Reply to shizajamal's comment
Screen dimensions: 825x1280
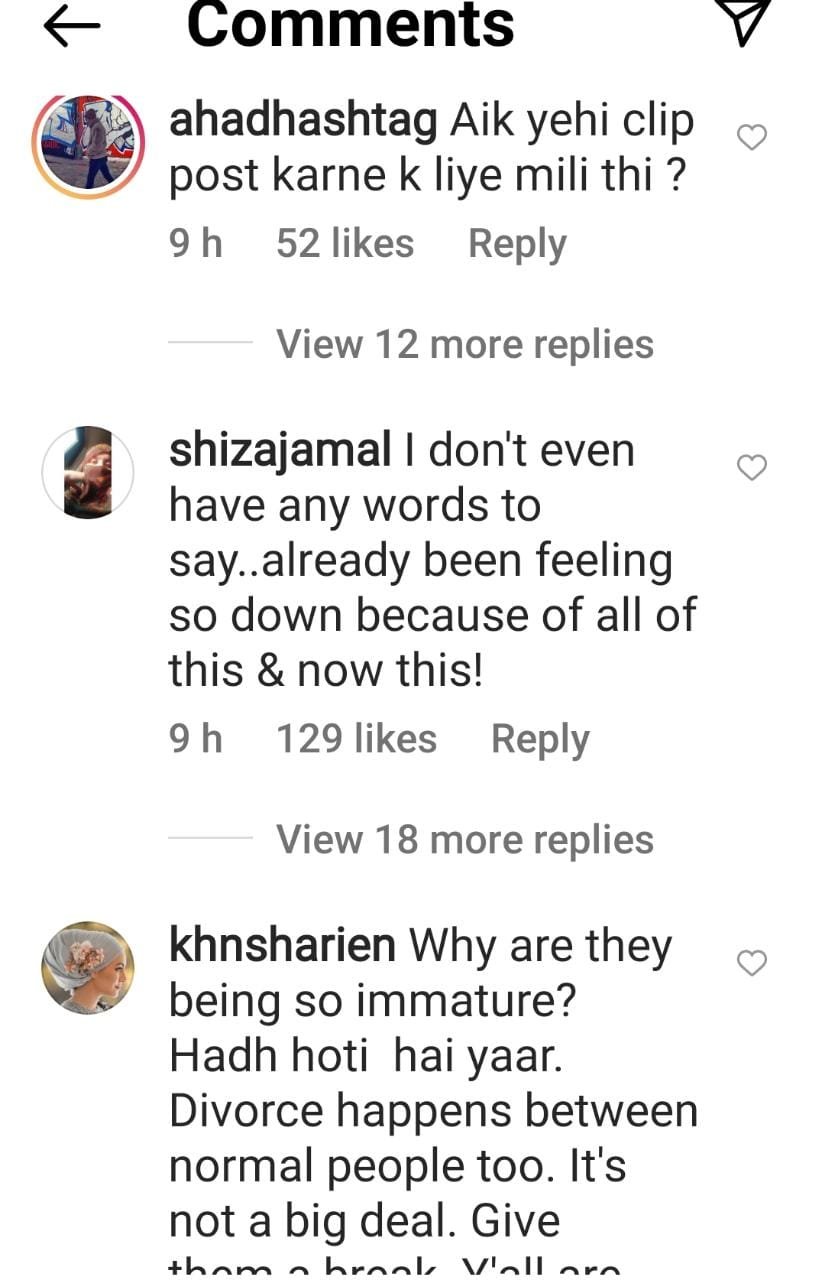[540, 740]
